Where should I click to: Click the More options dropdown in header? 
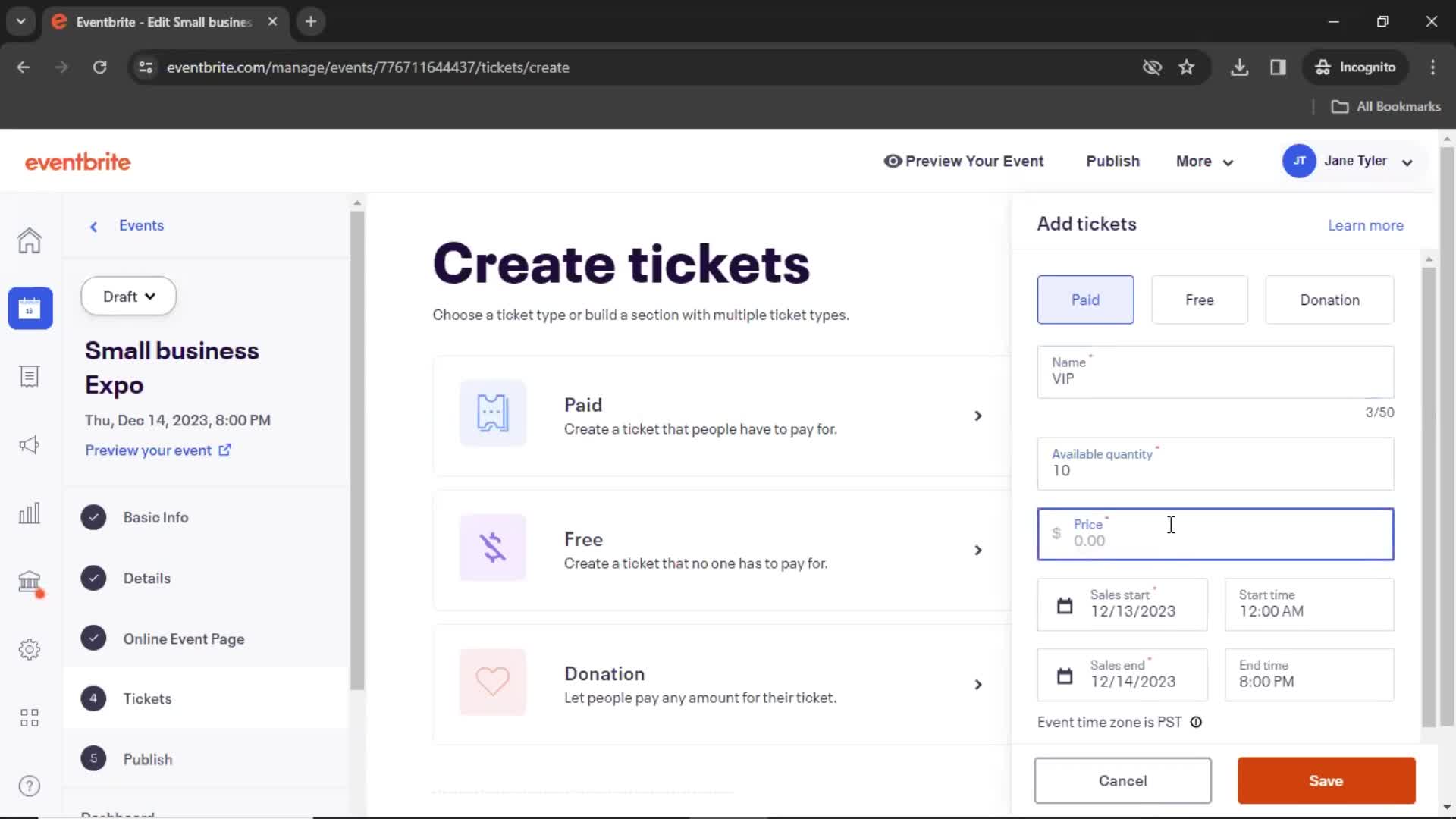coord(1204,161)
